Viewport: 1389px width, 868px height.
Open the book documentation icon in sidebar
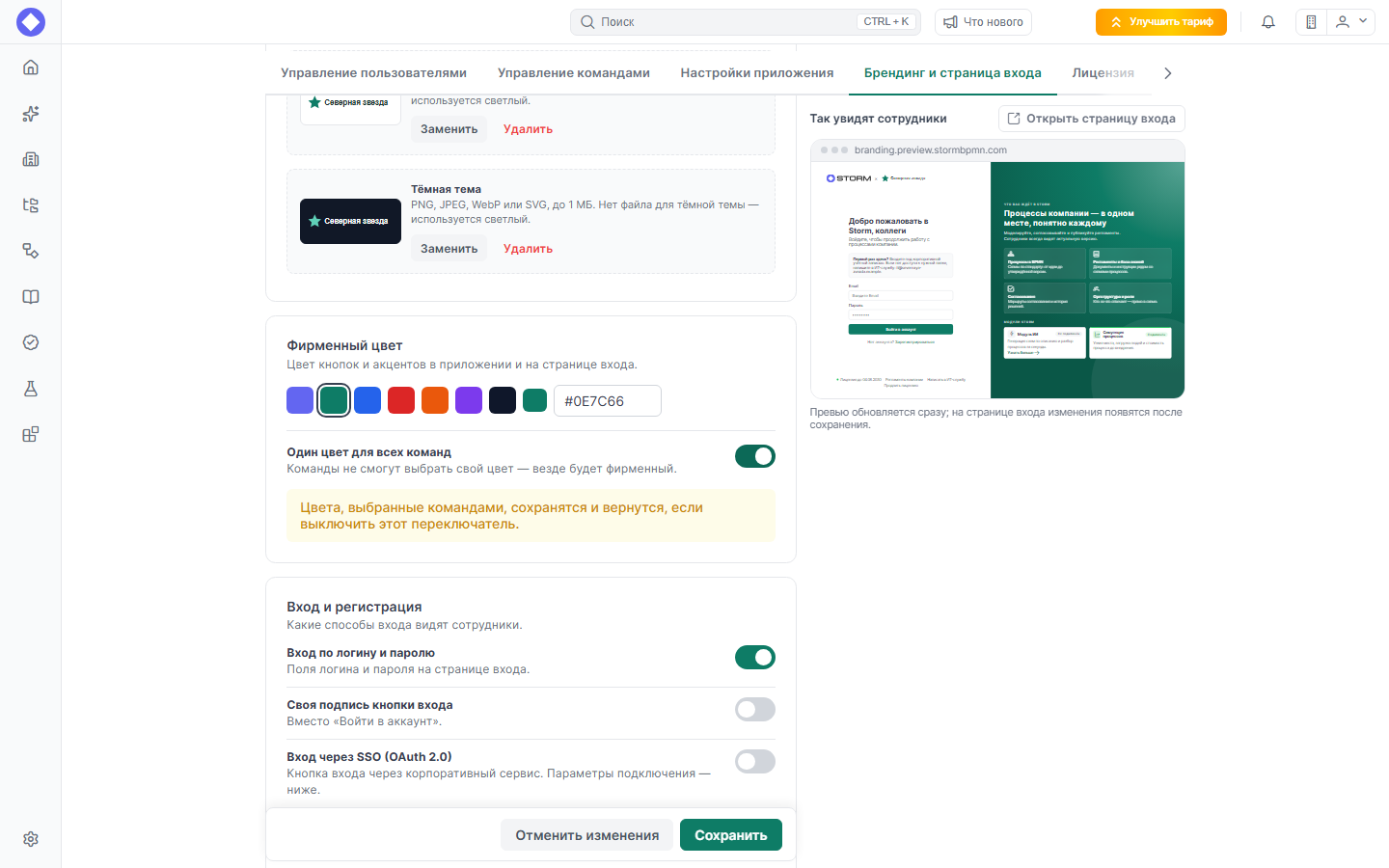tap(31, 297)
